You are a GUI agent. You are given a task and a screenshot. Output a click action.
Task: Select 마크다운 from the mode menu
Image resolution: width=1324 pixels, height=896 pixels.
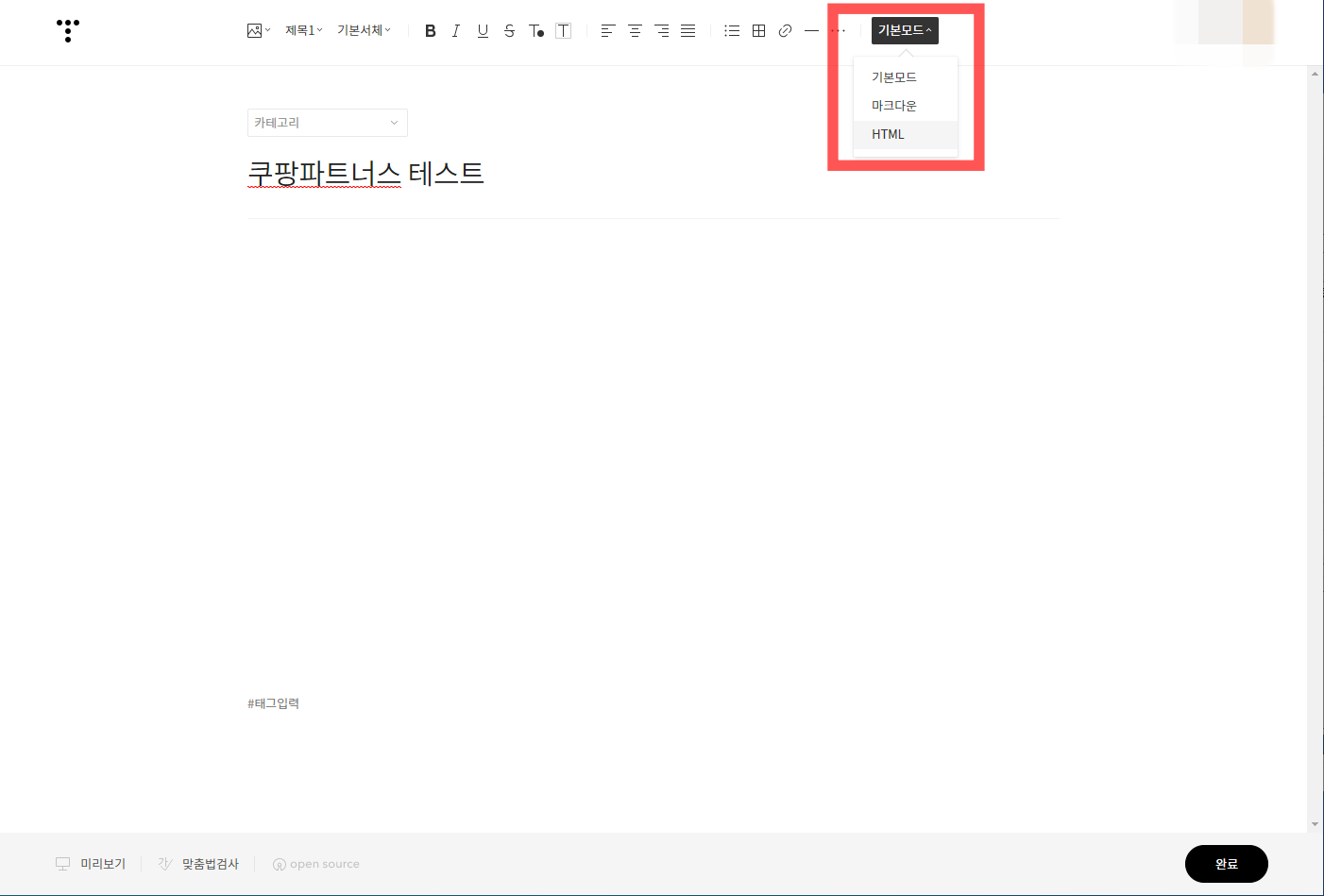coord(906,106)
